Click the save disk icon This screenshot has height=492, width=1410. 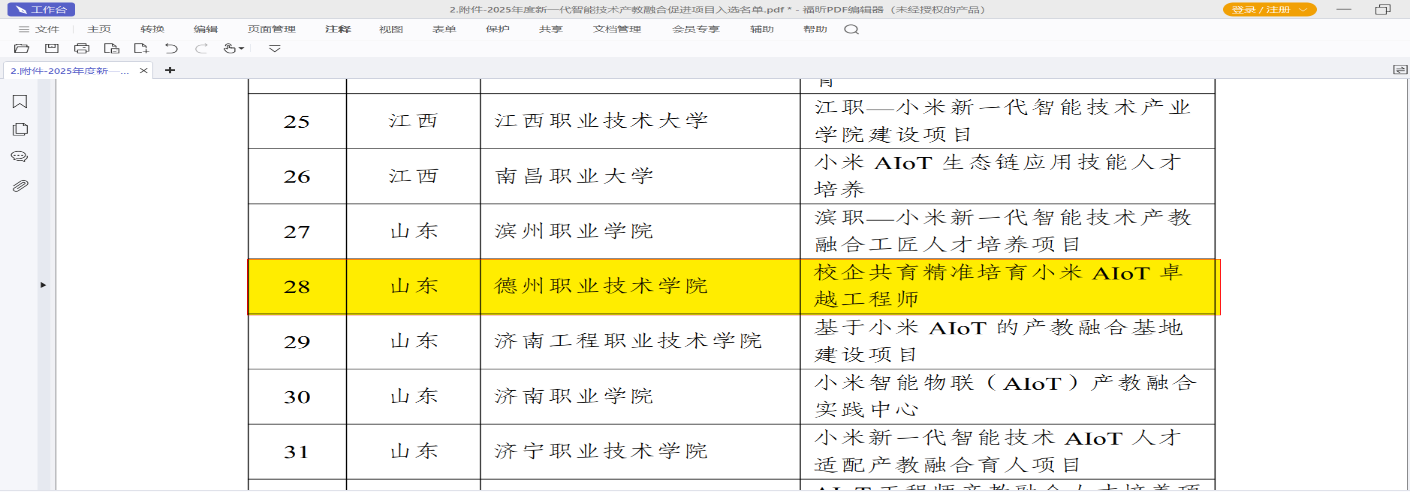point(51,48)
